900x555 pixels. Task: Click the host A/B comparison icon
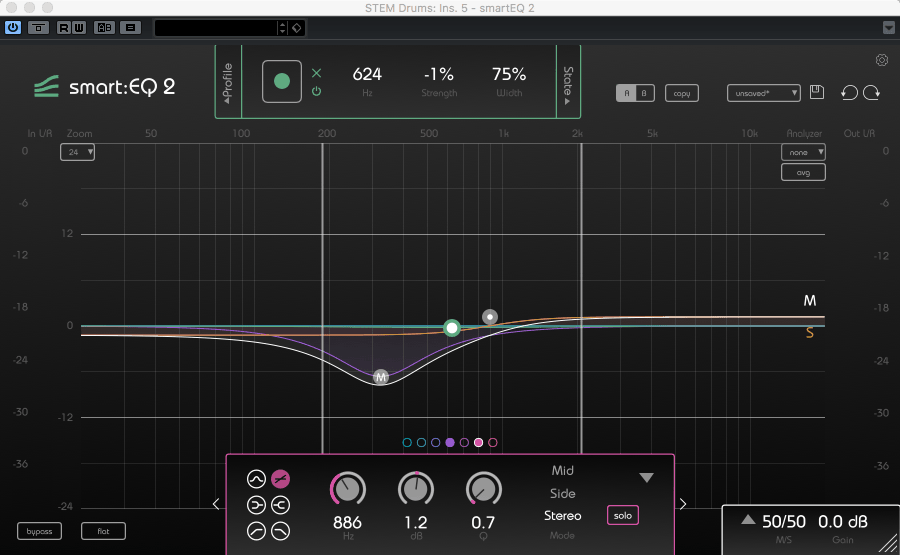104,27
